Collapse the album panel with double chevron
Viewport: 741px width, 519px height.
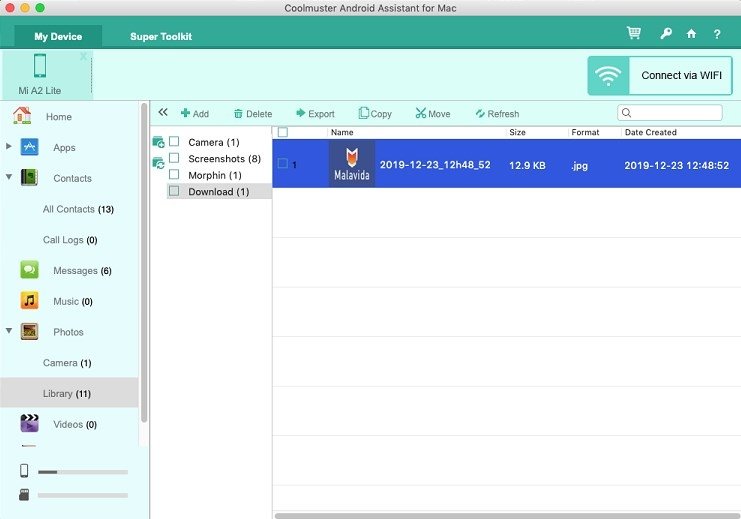click(163, 112)
